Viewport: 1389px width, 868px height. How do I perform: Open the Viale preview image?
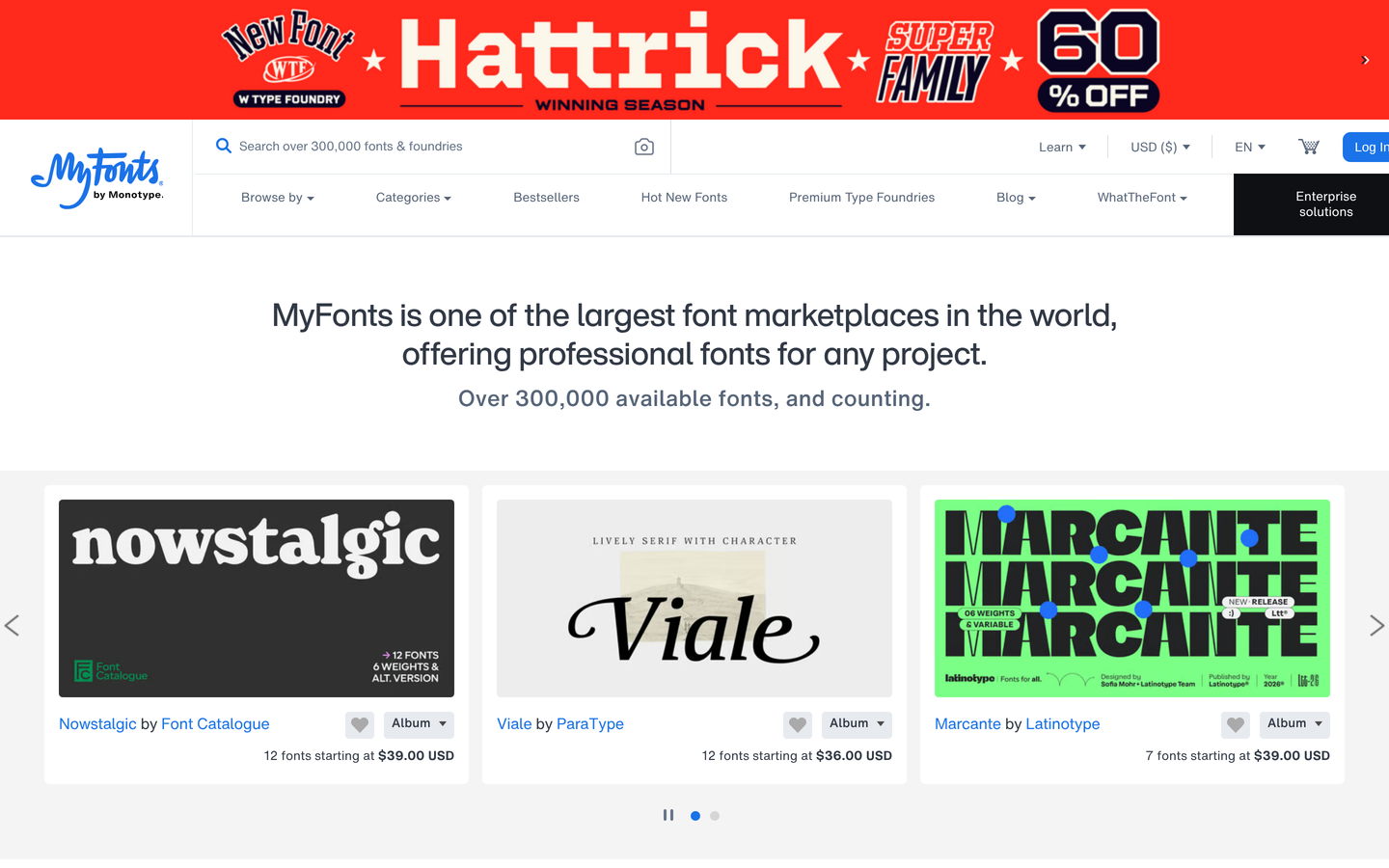pos(694,598)
